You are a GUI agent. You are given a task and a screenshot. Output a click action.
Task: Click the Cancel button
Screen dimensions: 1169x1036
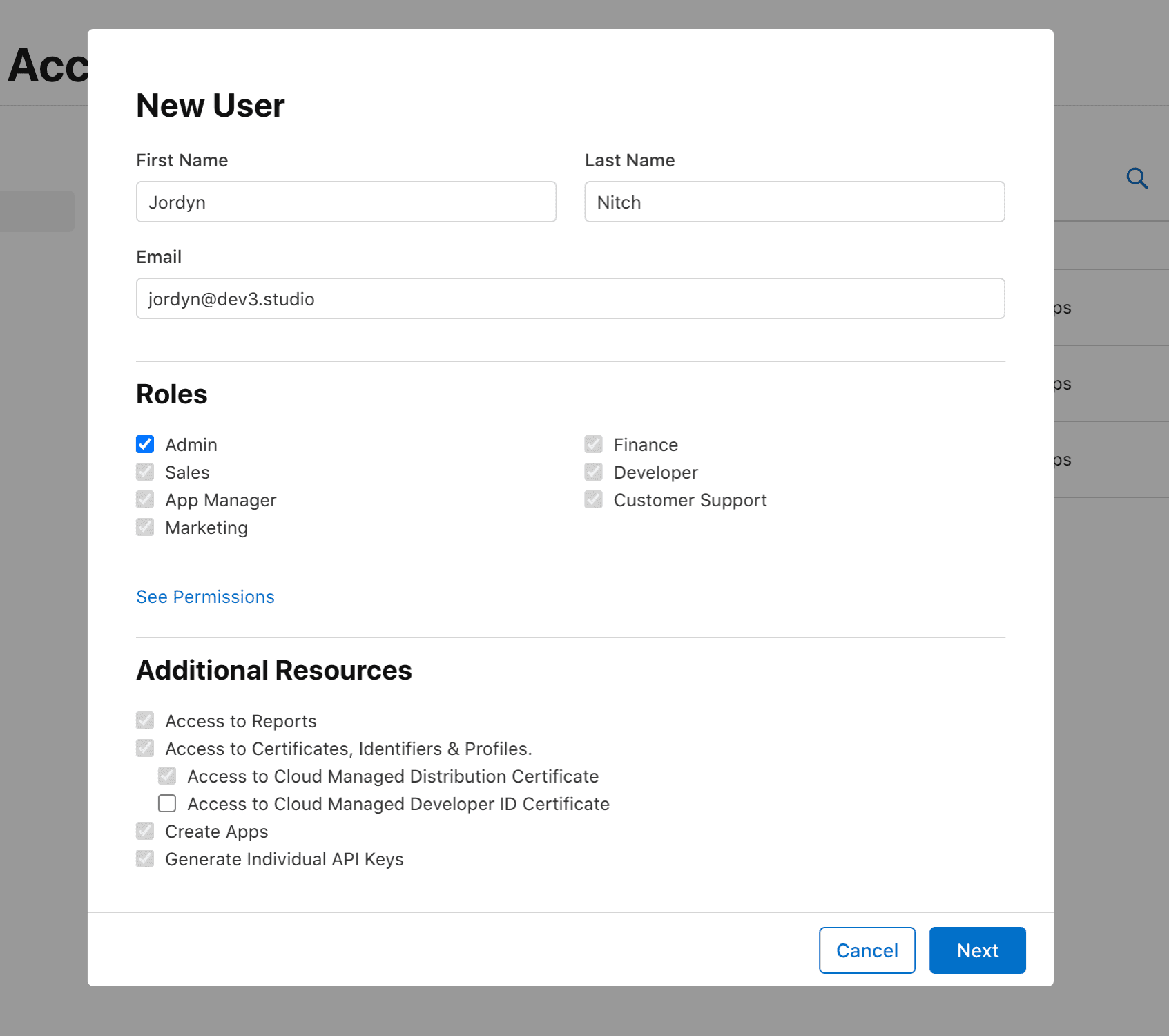tap(867, 950)
